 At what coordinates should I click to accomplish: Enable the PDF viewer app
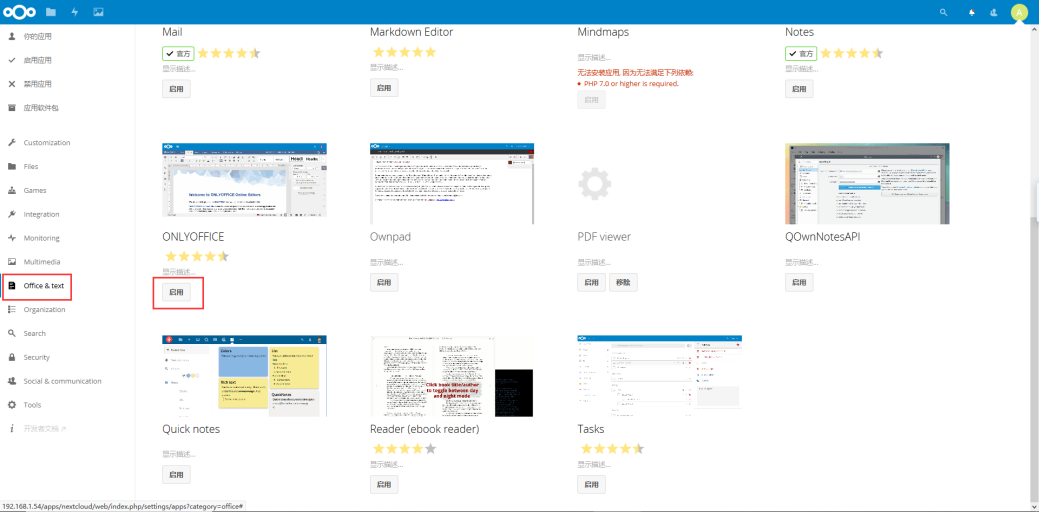(x=591, y=282)
